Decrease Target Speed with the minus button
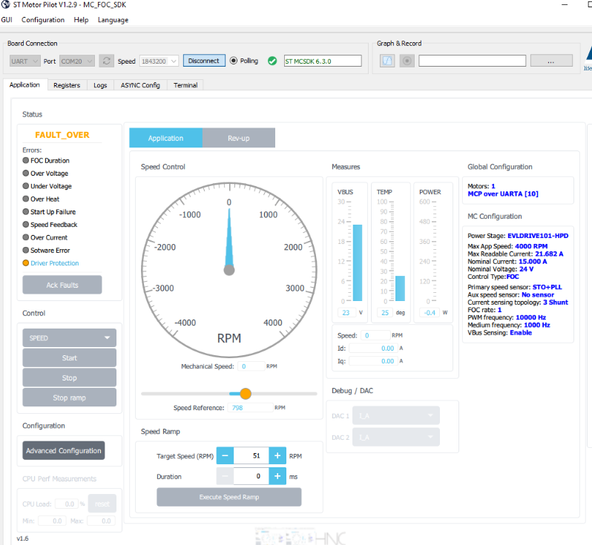Viewport: 592px width, 545px height. click(225, 456)
